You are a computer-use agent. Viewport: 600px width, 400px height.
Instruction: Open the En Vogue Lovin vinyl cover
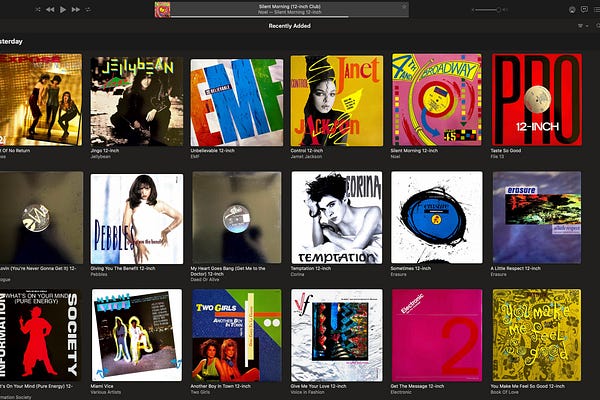click(41, 217)
